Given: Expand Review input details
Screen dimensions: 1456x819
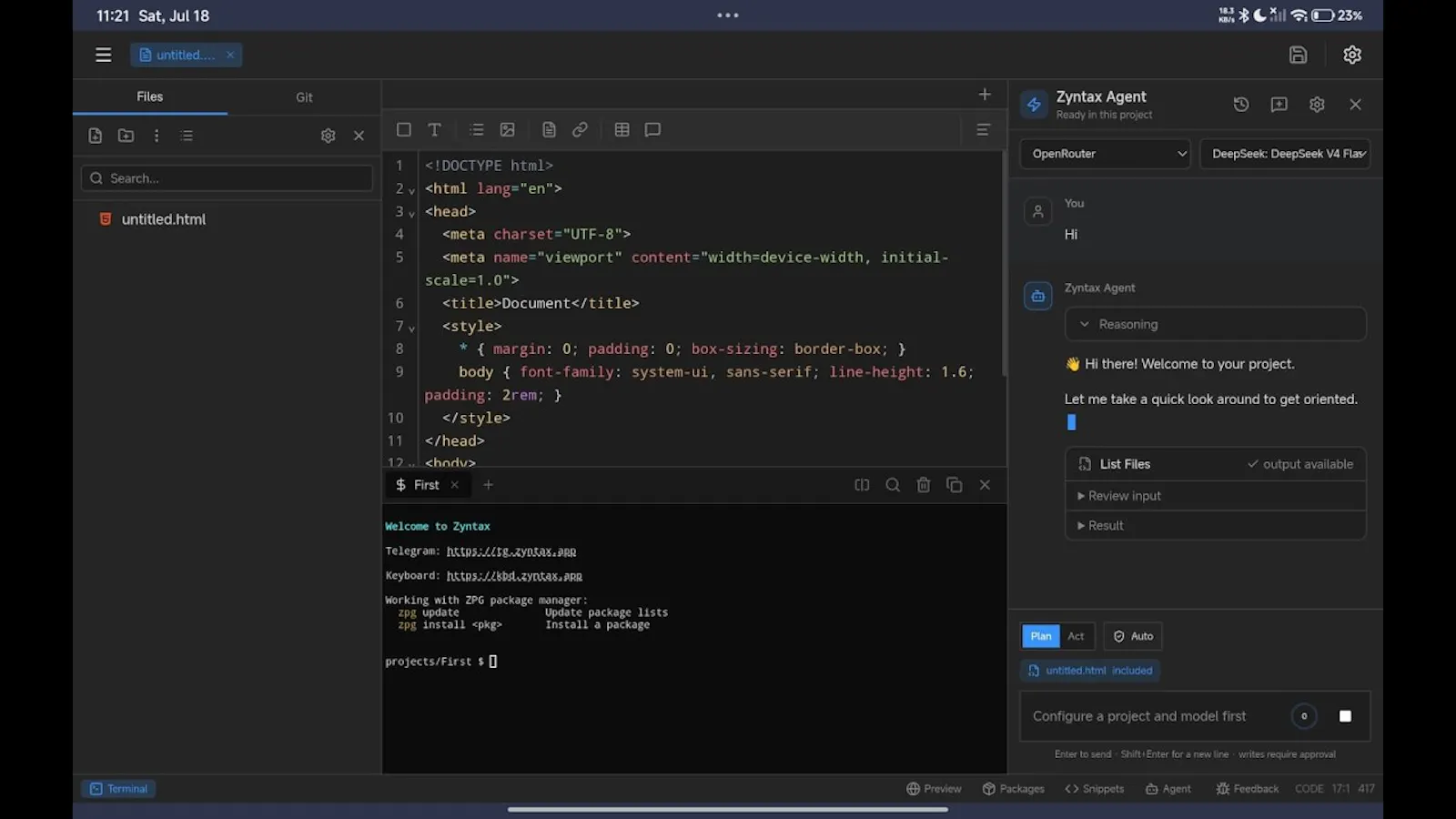Looking at the screenshot, I should pos(1216,496).
